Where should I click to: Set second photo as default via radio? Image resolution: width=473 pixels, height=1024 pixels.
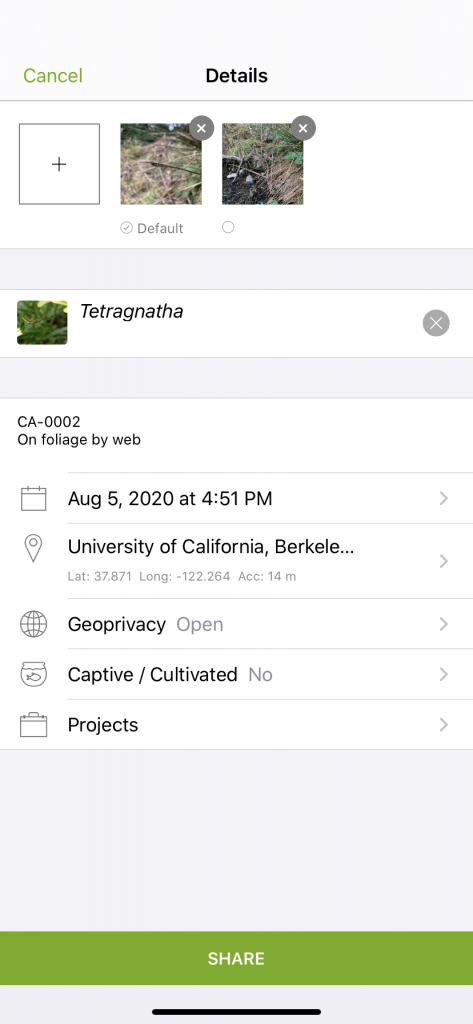(x=228, y=227)
